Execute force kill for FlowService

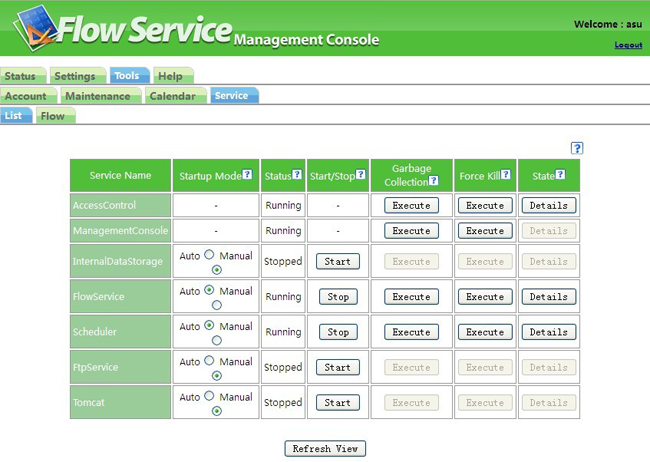[485, 297]
